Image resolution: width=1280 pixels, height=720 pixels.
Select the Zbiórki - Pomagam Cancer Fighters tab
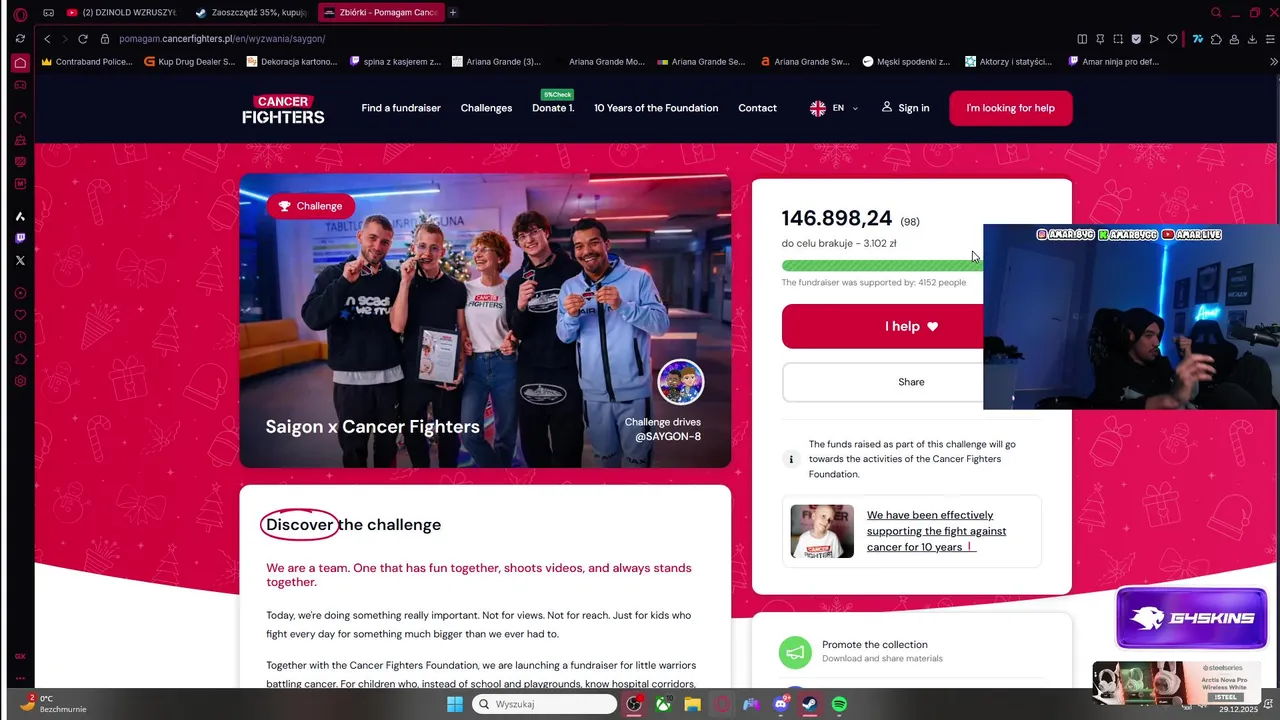(380, 13)
